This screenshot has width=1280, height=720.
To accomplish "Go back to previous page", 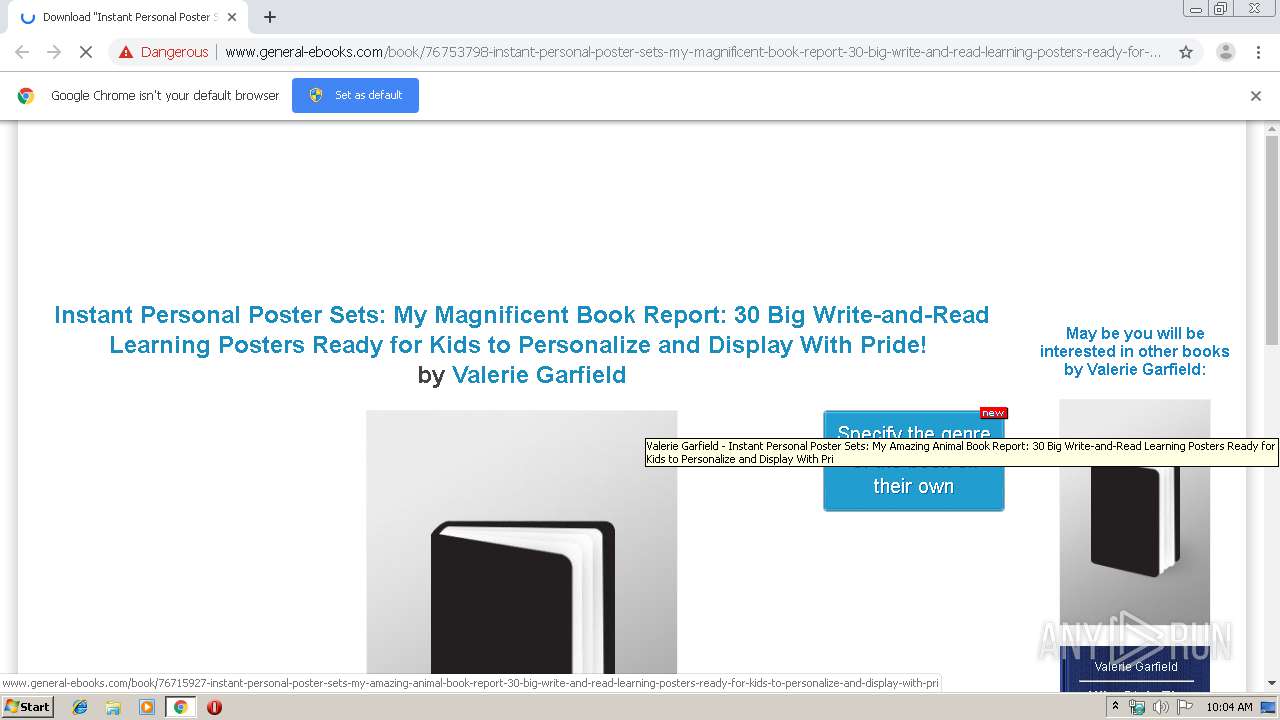I will coord(22,52).
